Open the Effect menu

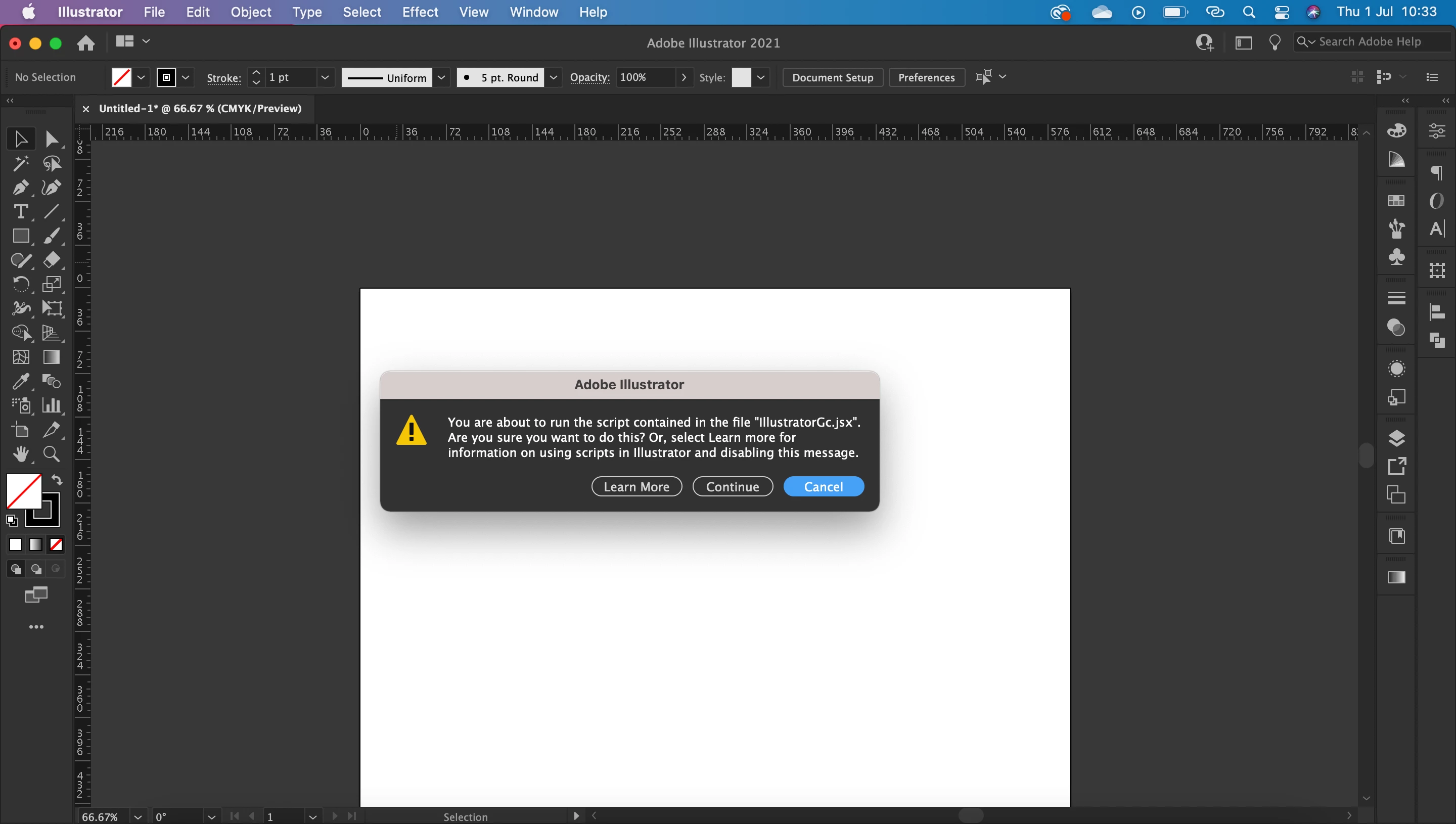420,12
